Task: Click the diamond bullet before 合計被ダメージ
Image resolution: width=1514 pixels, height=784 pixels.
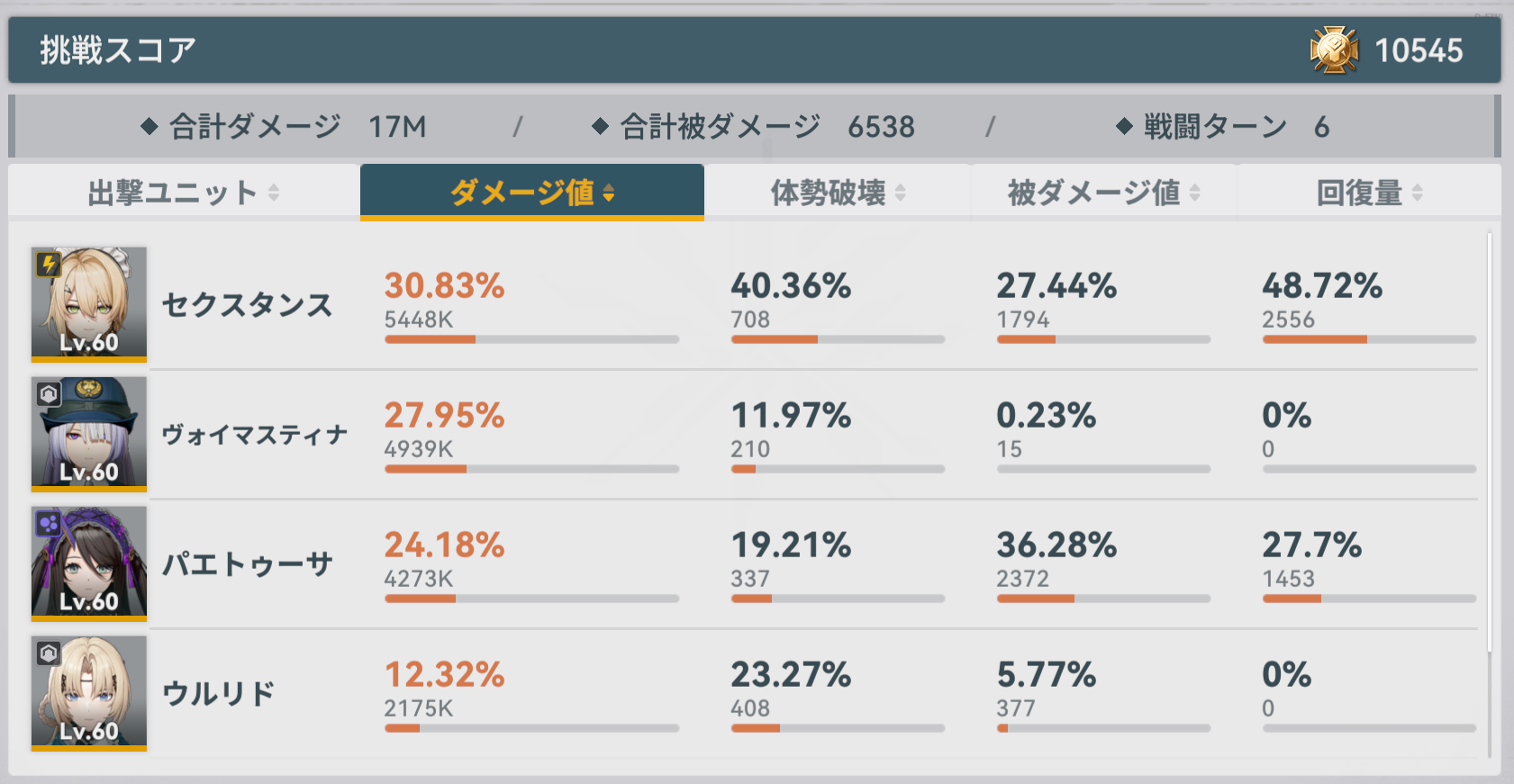Action: (x=601, y=127)
